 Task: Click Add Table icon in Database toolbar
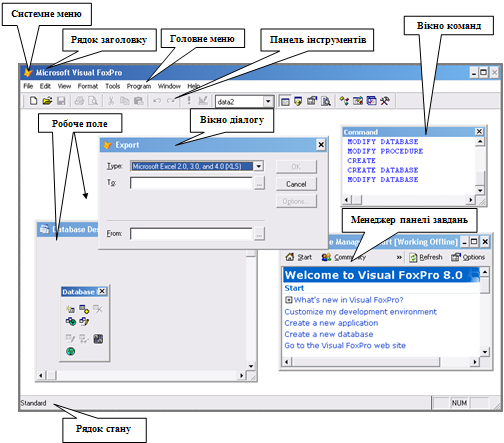(x=84, y=309)
